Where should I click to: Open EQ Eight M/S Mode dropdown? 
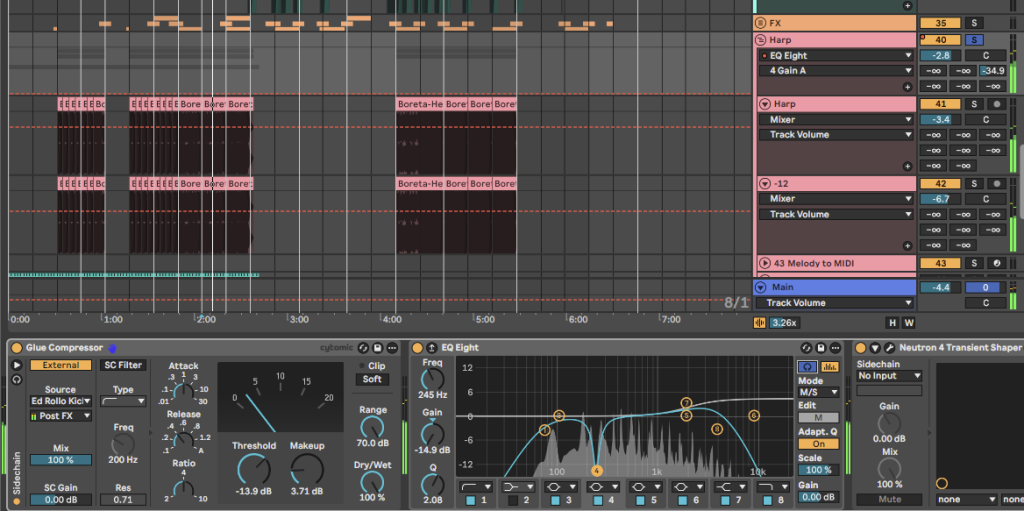coord(818,392)
